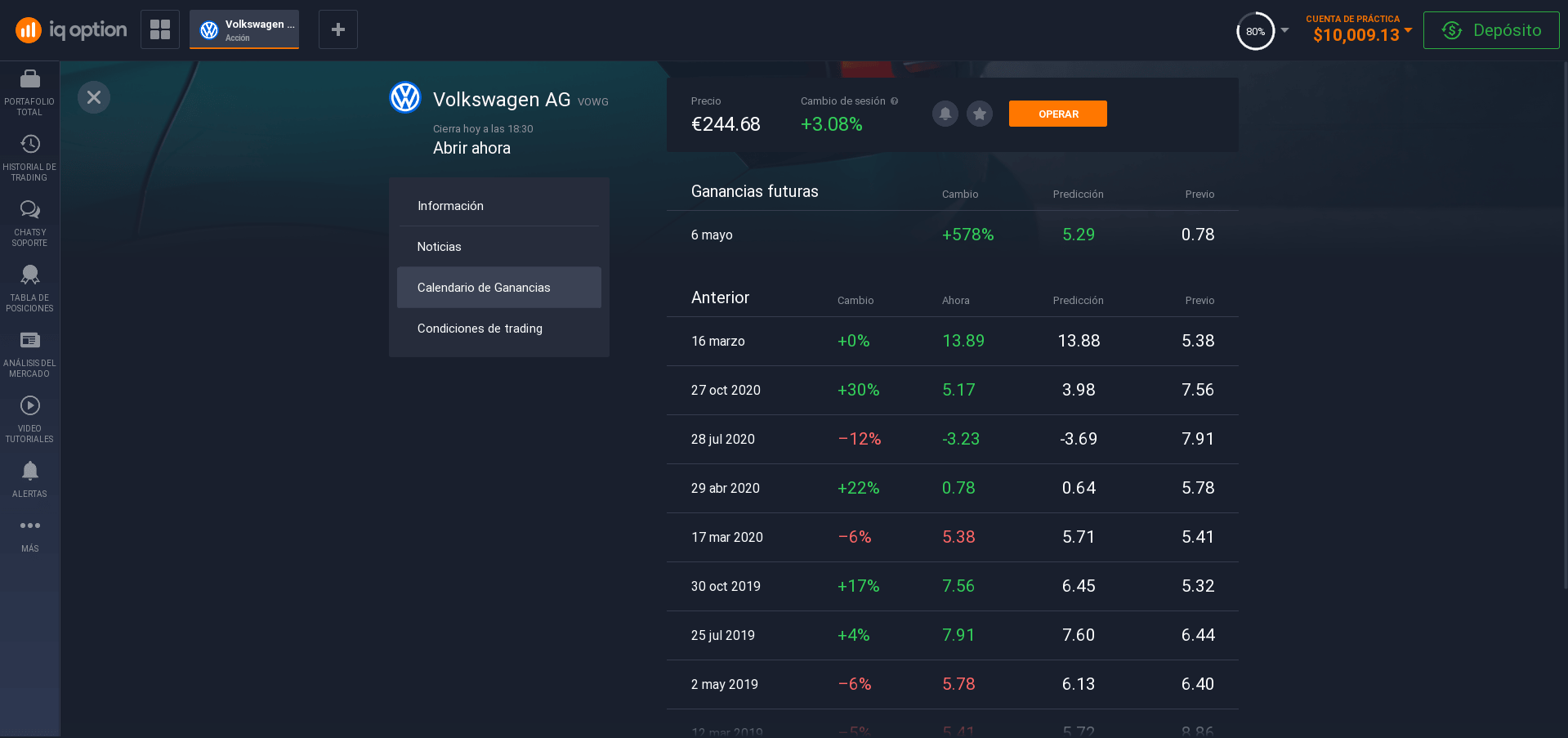Select the 27 oct 2020 earnings row
Viewport: 1568px width, 738px height.
[953, 390]
